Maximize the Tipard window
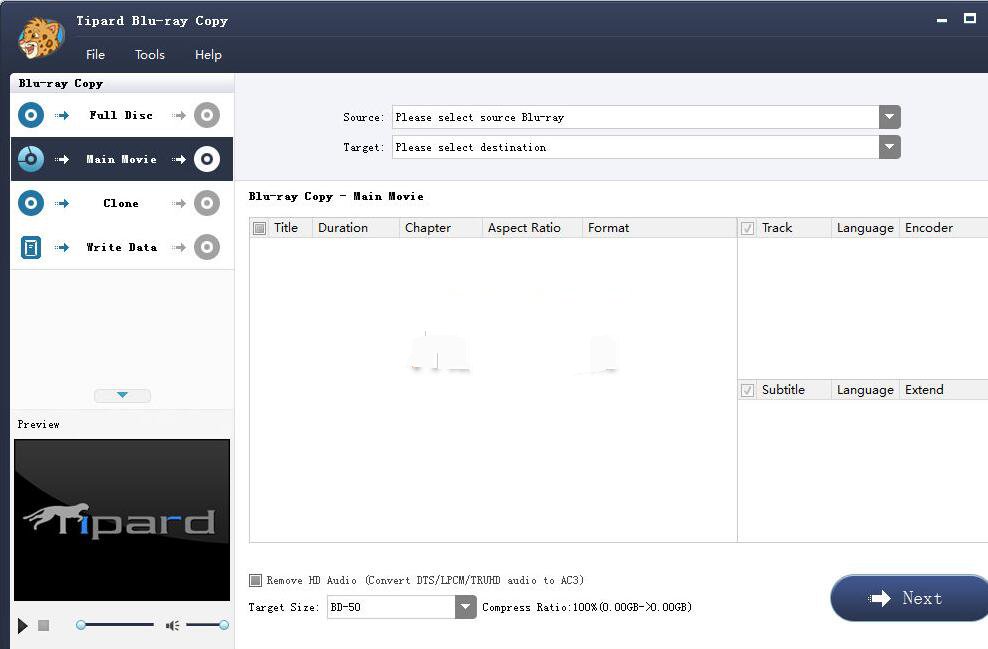This screenshot has width=988, height=649. click(970, 18)
